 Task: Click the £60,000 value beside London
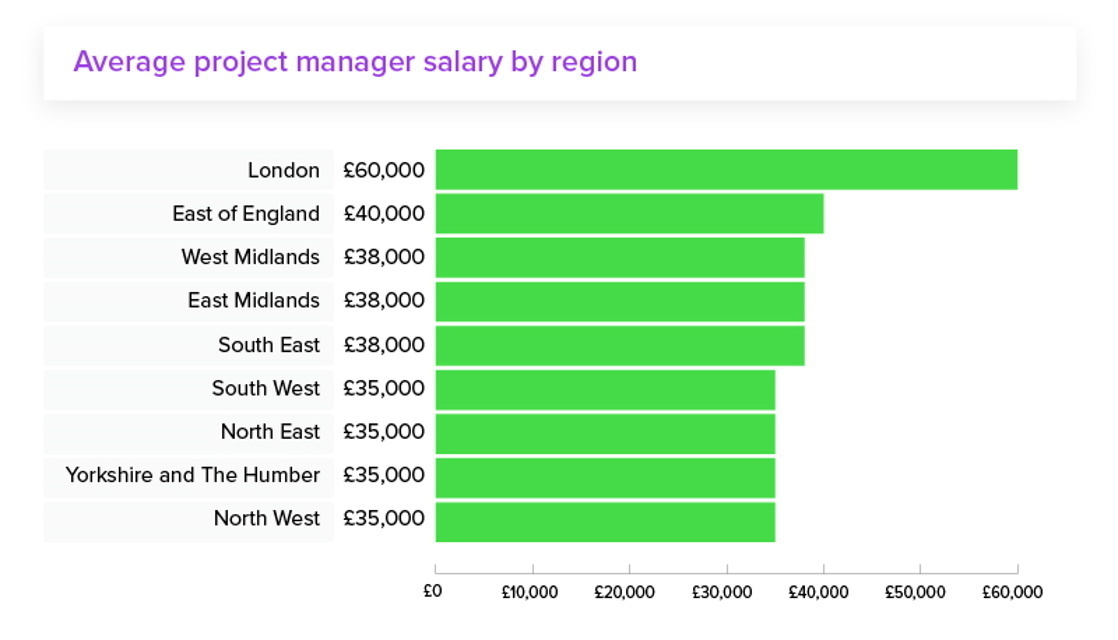[383, 171]
